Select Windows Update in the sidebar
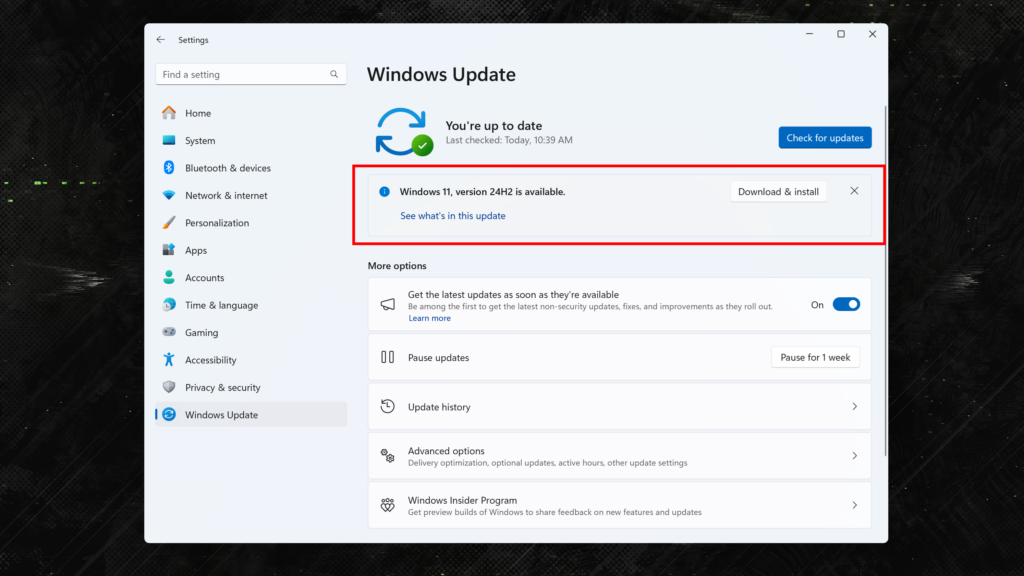Image resolution: width=1024 pixels, height=576 pixels. point(251,415)
